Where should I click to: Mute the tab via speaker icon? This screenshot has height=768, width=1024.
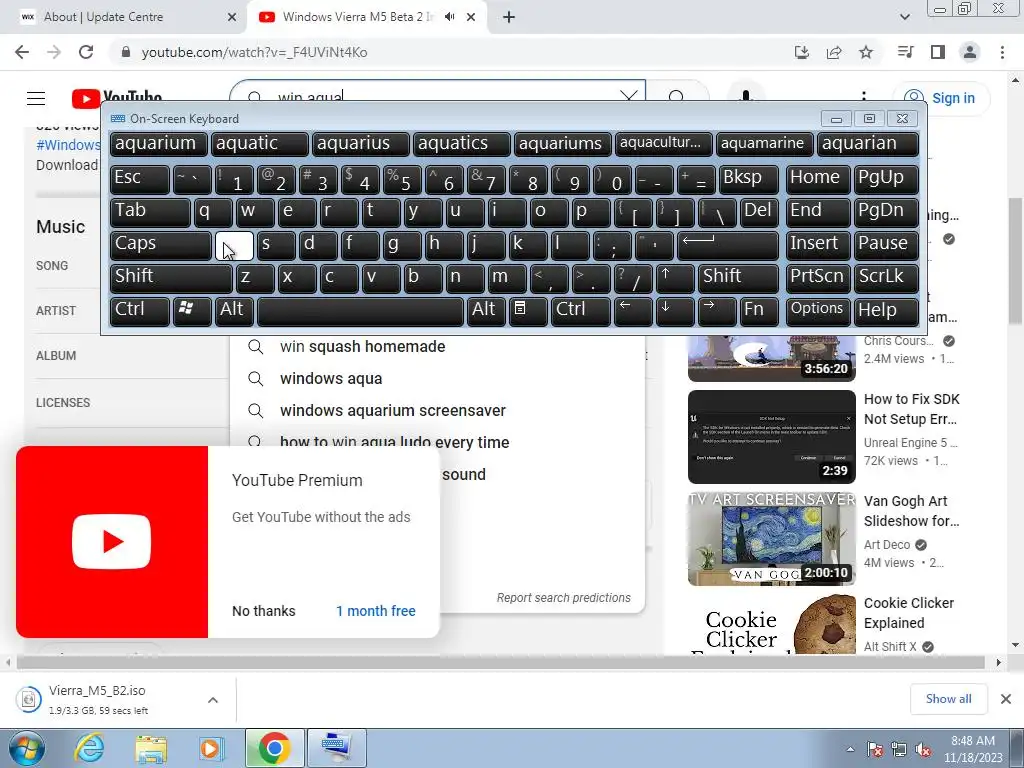pyautogui.click(x=449, y=17)
